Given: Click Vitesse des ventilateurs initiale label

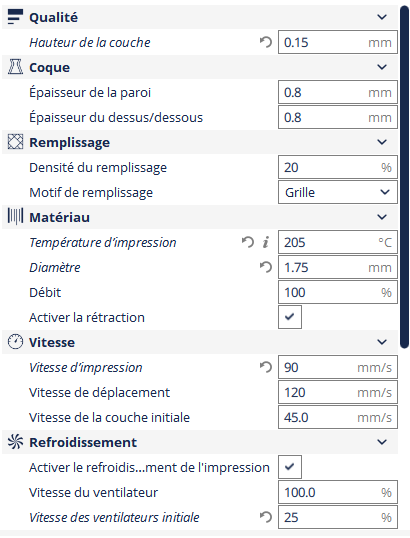Looking at the screenshot, I should tap(114, 517).
